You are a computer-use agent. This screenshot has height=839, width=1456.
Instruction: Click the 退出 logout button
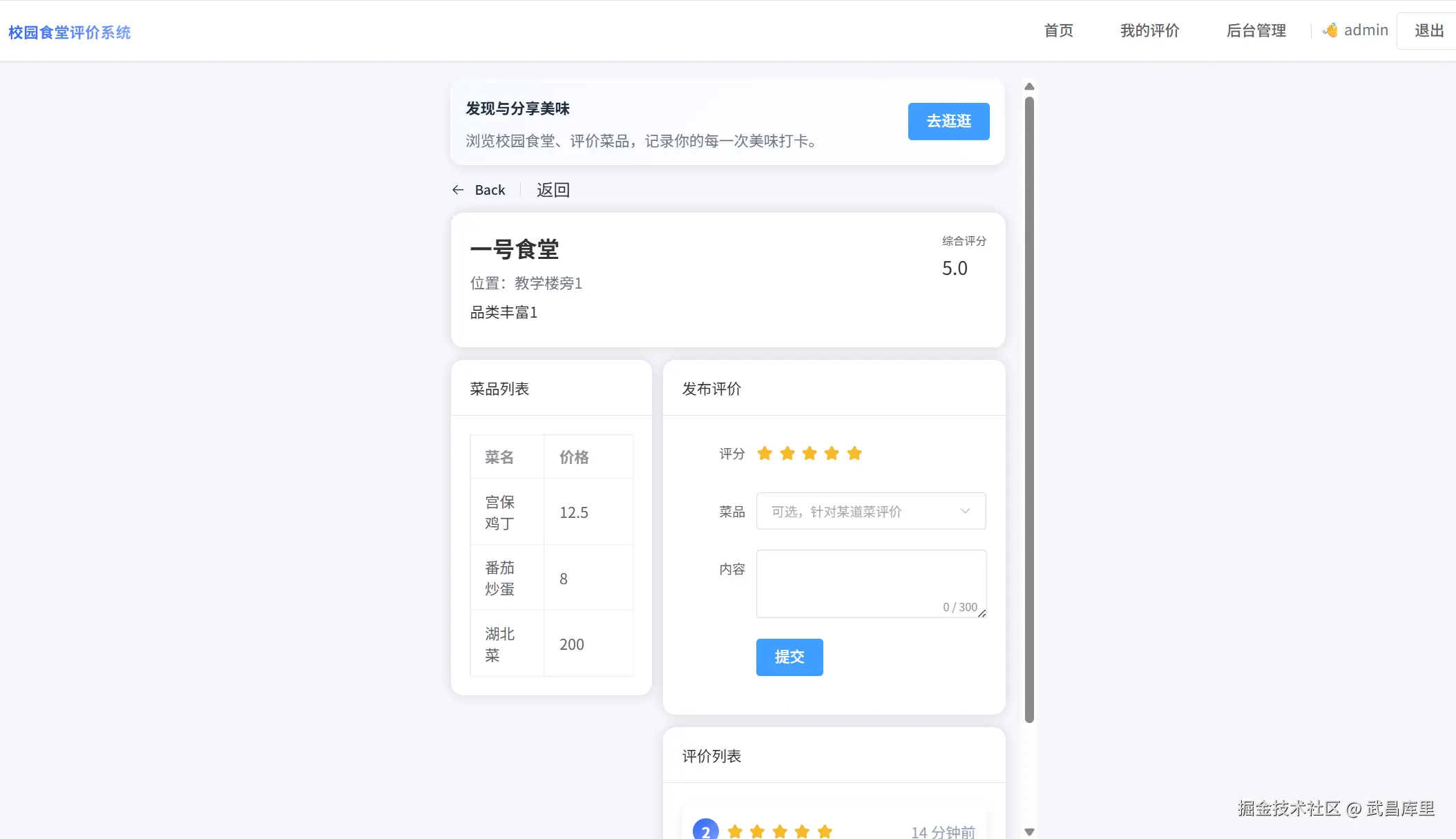coord(1428,30)
